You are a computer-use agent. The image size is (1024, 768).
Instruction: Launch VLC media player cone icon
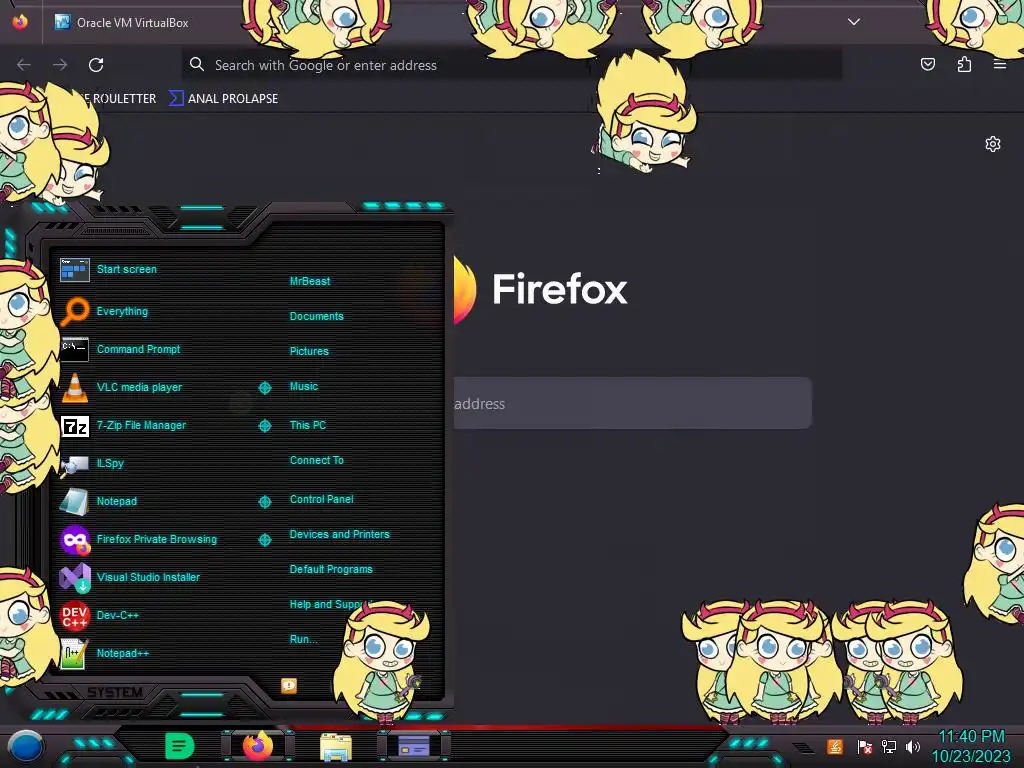pyautogui.click(x=74, y=387)
